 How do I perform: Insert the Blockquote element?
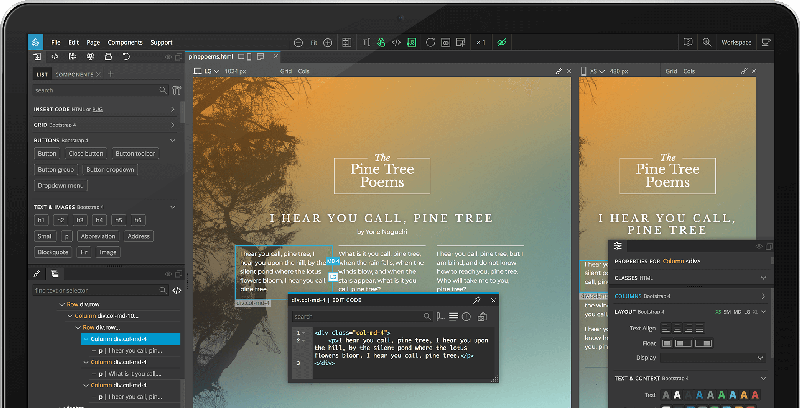[x=52, y=253]
